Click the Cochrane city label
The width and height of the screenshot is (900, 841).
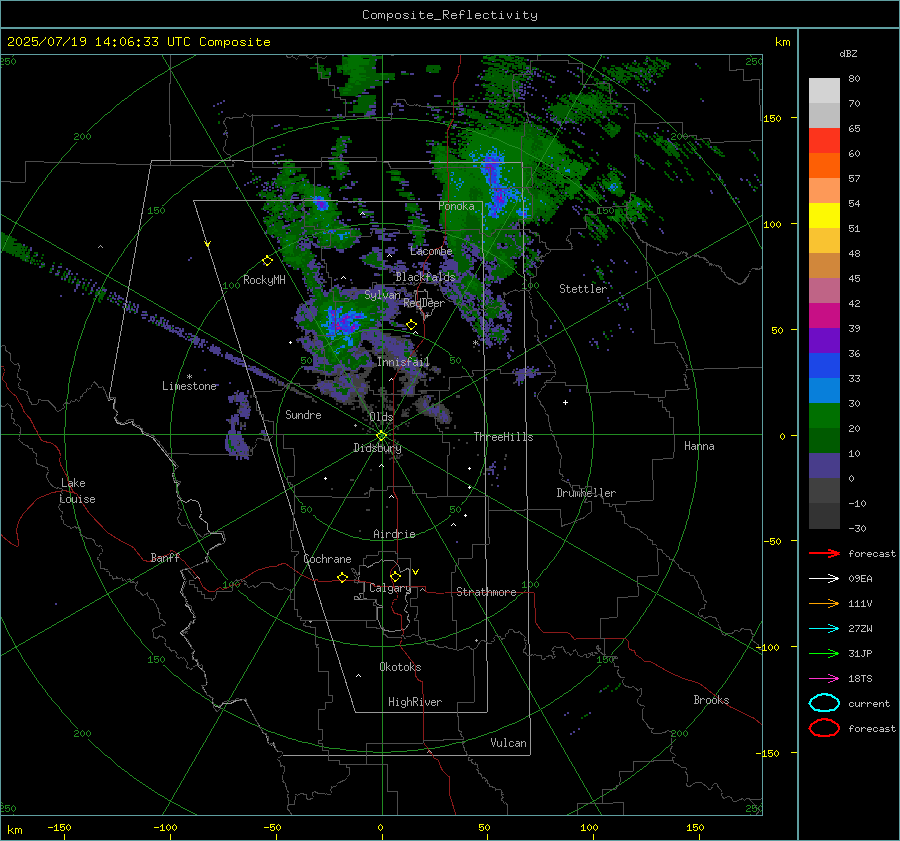327,559
